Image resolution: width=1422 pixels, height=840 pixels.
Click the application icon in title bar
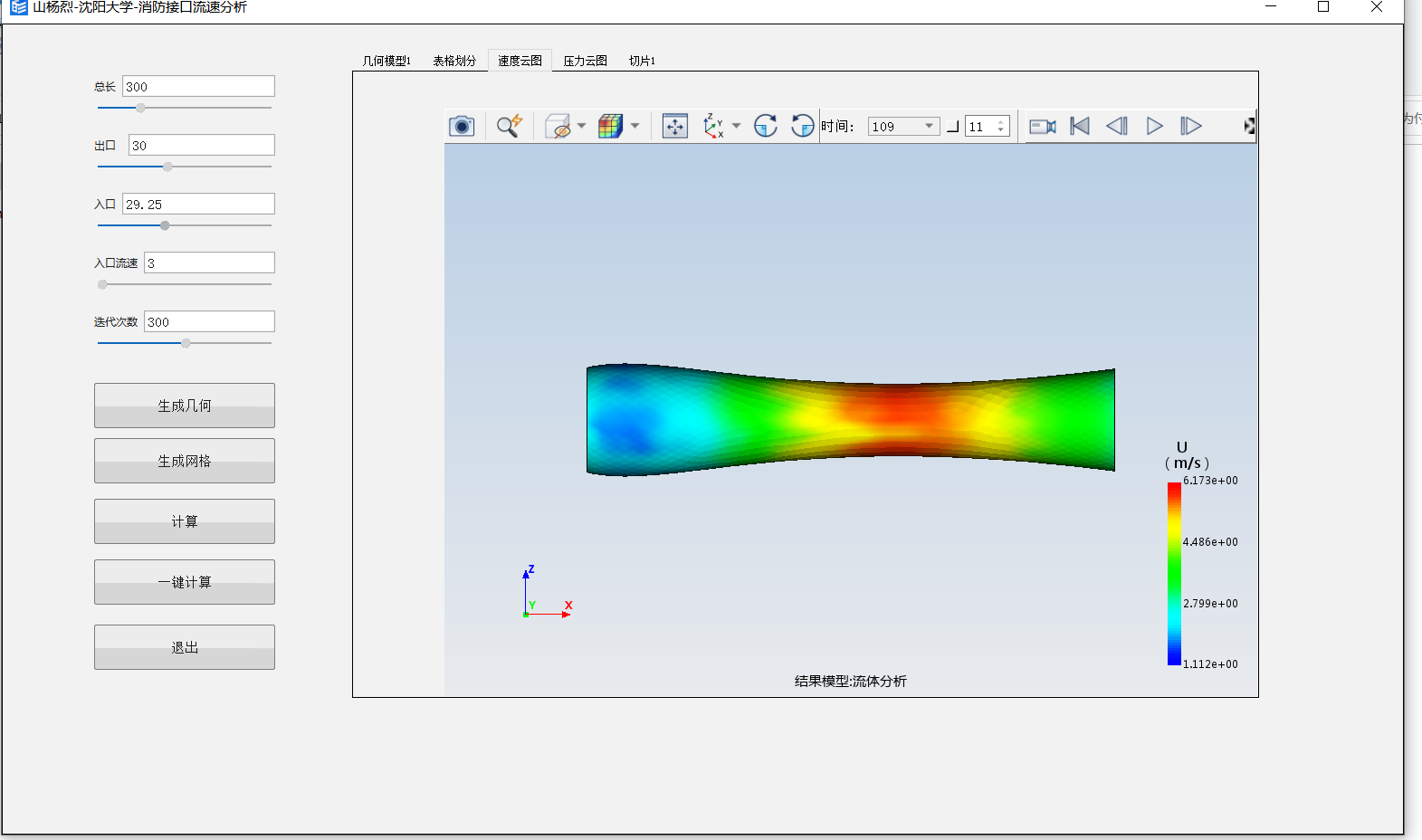(x=18, y=7)
